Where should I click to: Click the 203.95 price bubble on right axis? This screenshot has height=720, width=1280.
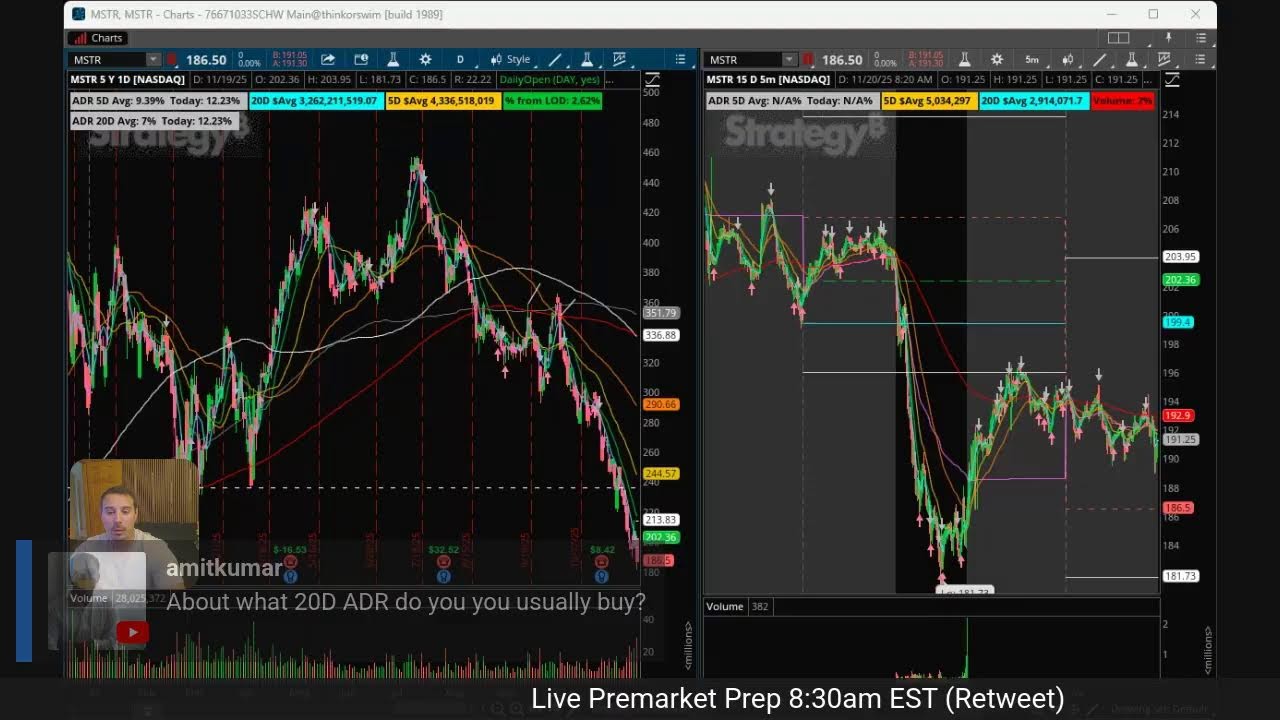[x=1180, y=257]
